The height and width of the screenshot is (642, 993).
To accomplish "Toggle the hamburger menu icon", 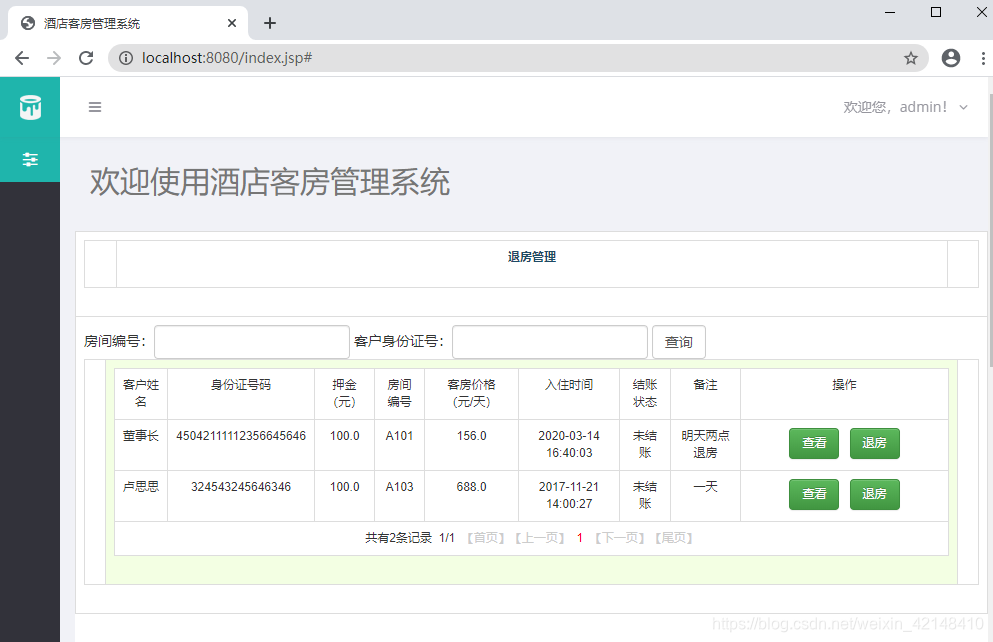I will pos(95,107).
